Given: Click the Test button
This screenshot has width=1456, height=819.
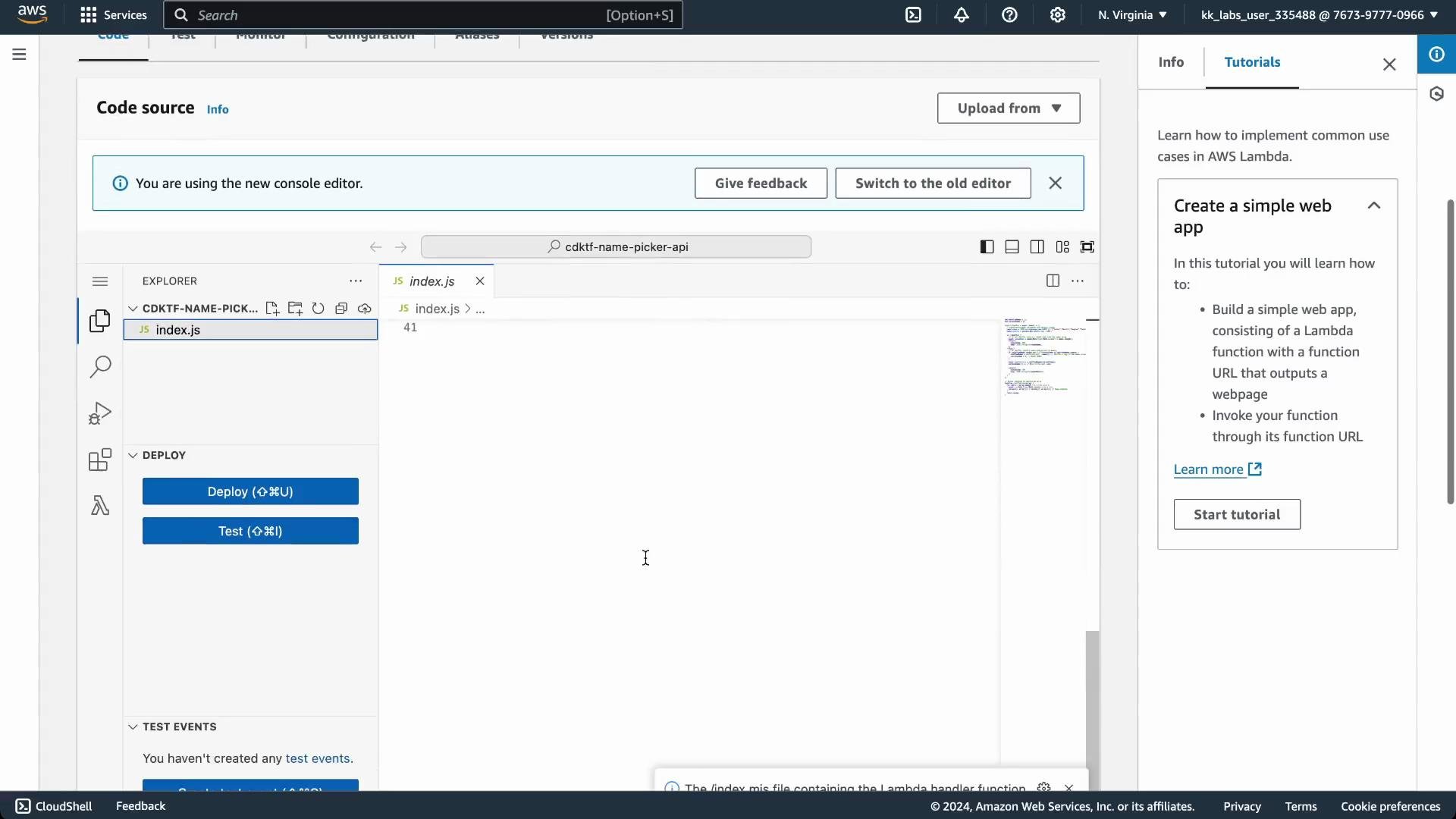Looking at the screenshot, I should click(x=250, y=531).
